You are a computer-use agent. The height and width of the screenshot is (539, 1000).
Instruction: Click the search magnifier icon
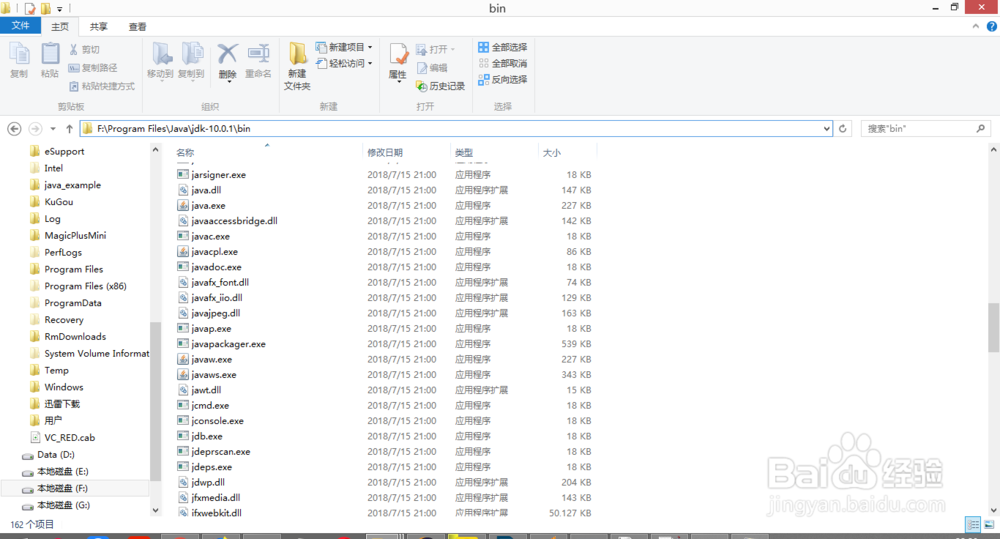click(980, 129)
